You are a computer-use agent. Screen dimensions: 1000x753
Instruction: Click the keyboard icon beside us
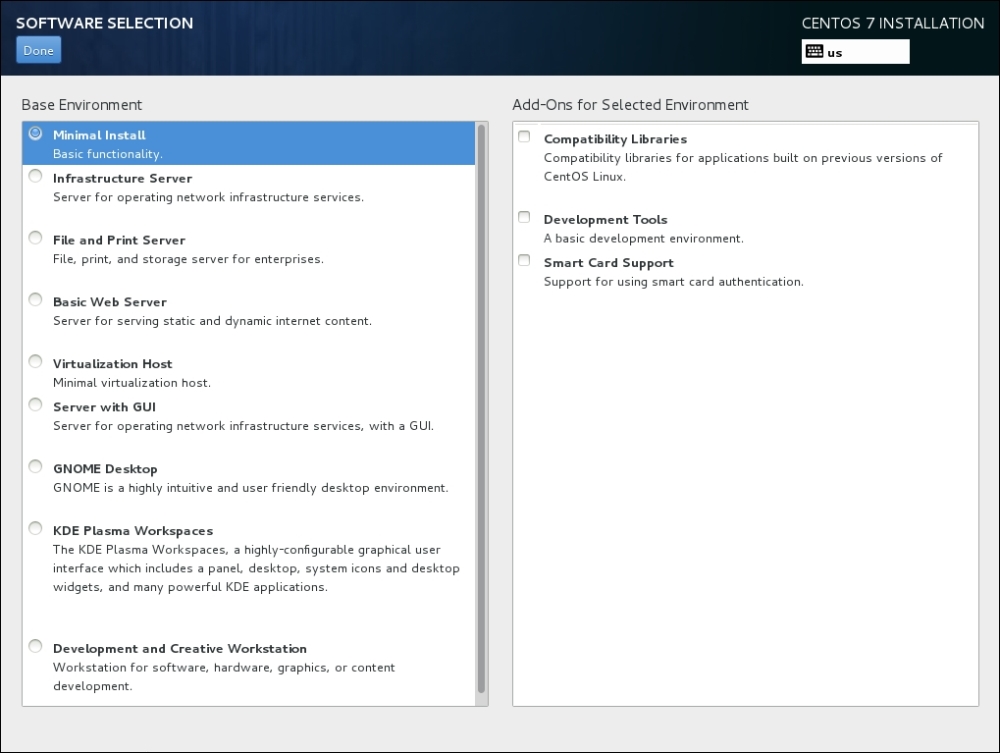814,52
